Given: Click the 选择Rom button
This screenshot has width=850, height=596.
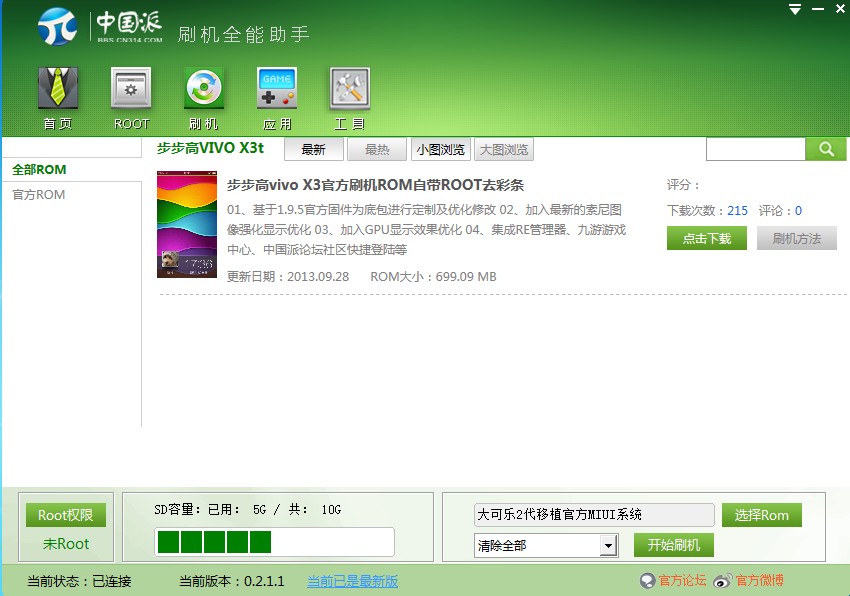Looking at the screenshot, I should click(x=762, y=515).
